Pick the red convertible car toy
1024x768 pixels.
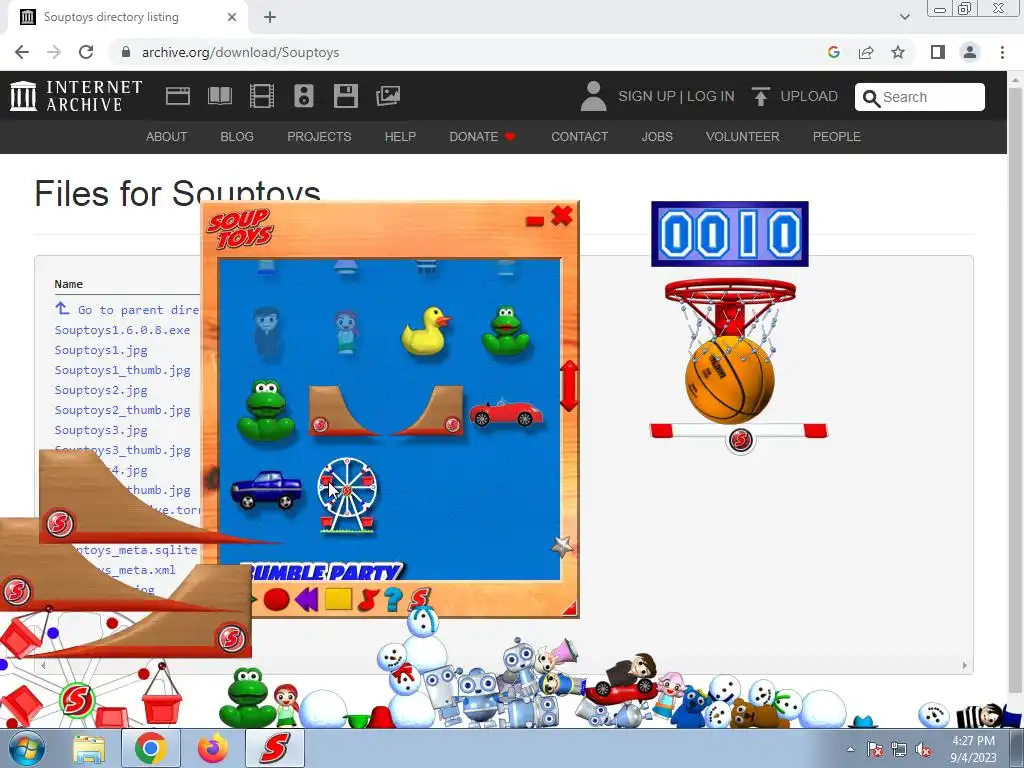tap(505, 413)
